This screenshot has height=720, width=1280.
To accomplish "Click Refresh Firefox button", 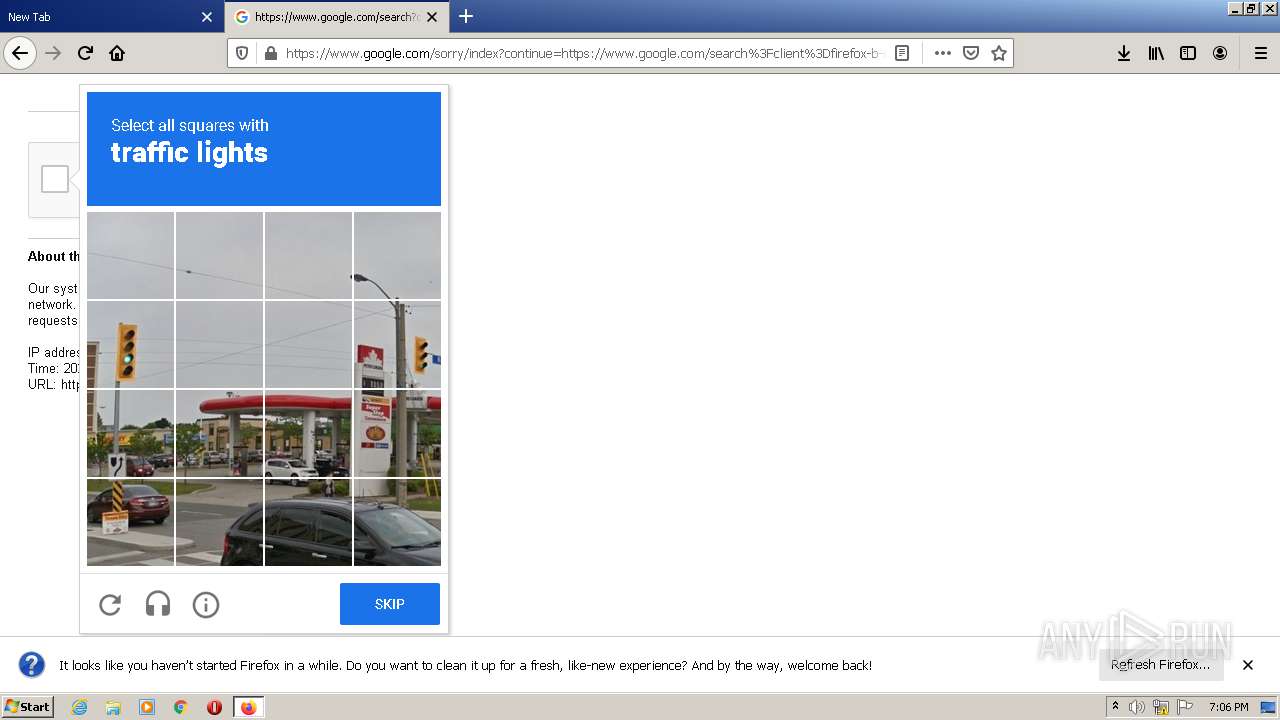I will (1160, 665).
